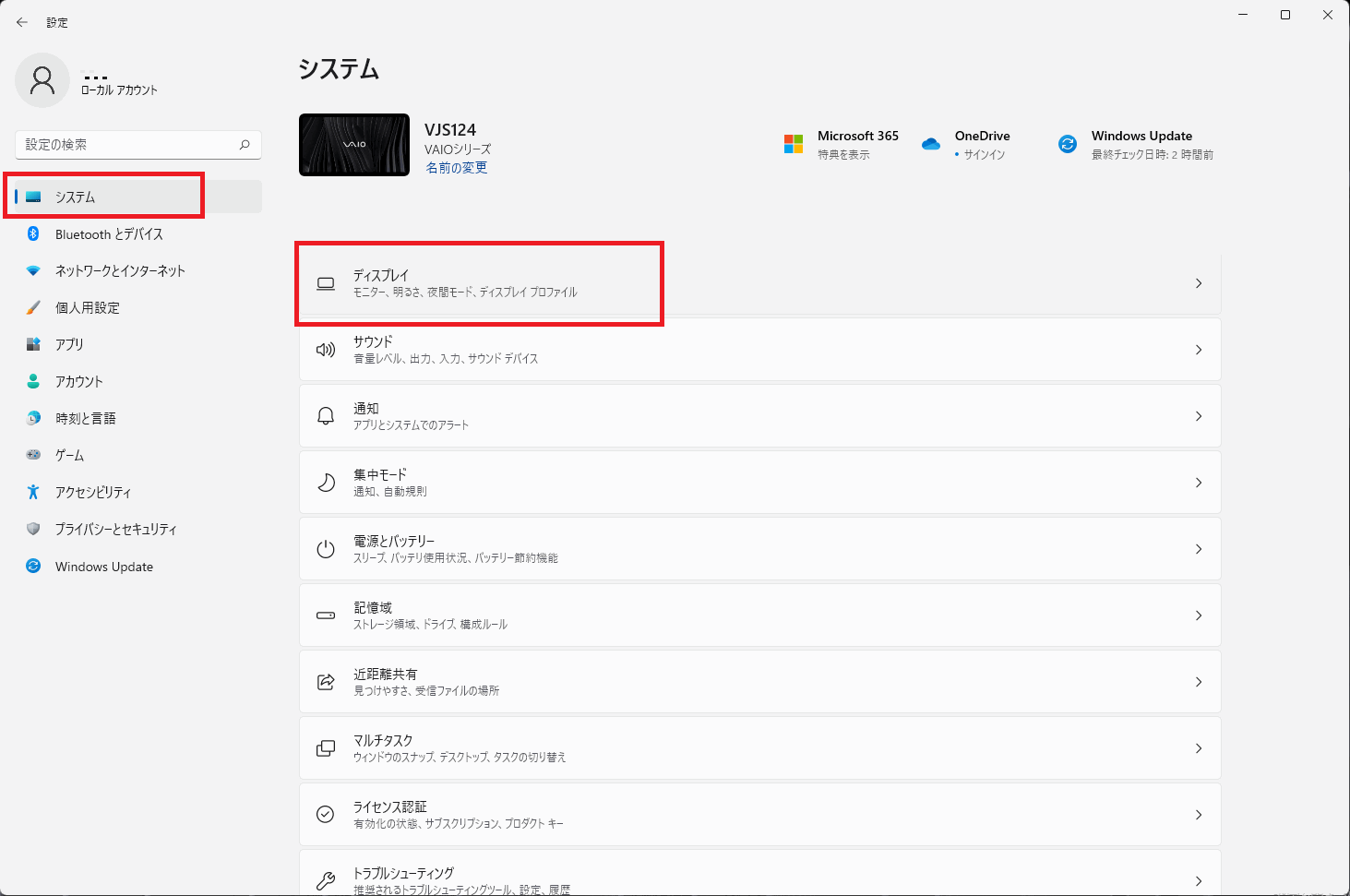Click the Bluetooth icon in sidebar
1350x896 pixels.
click(33, 233)
